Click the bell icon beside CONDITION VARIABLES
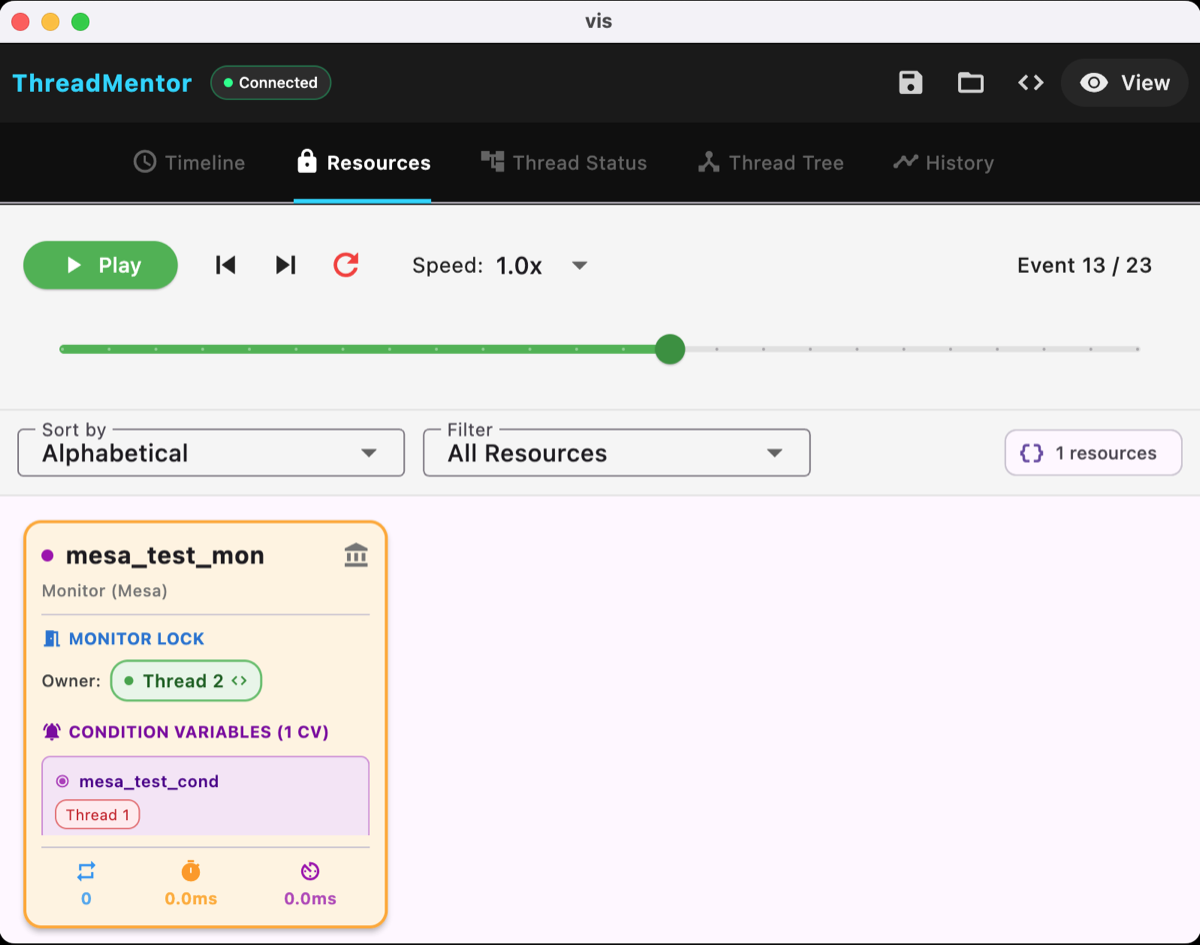1200x945 pixels. pyautogui.click(x=52, y=732)
